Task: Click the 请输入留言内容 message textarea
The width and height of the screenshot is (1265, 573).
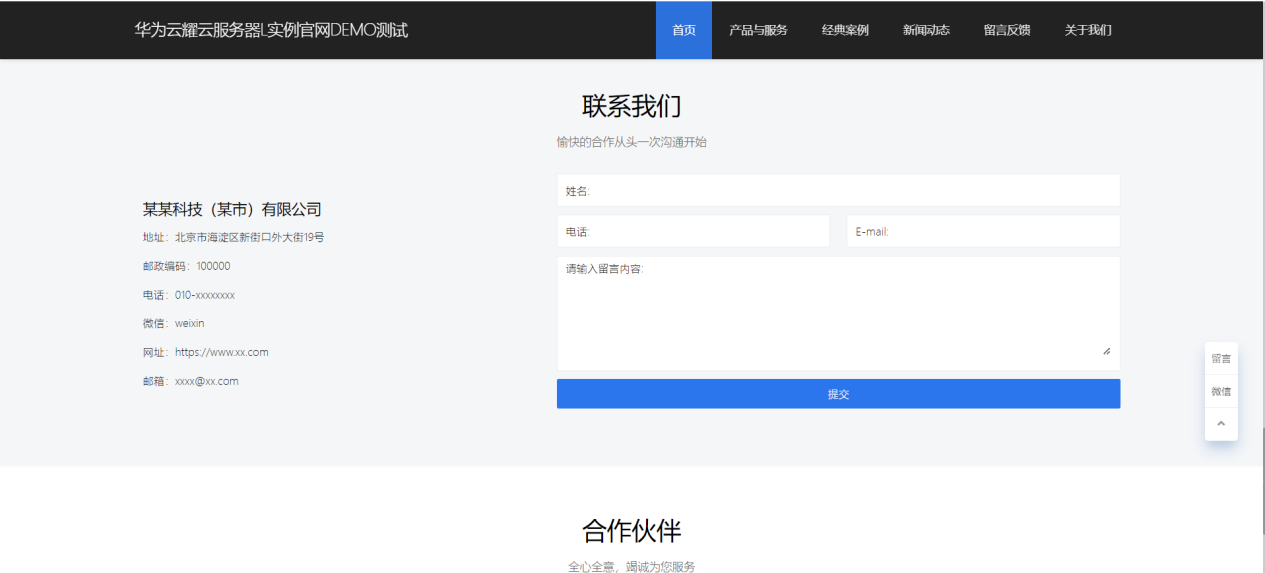Action: click(x=838, y=313)
